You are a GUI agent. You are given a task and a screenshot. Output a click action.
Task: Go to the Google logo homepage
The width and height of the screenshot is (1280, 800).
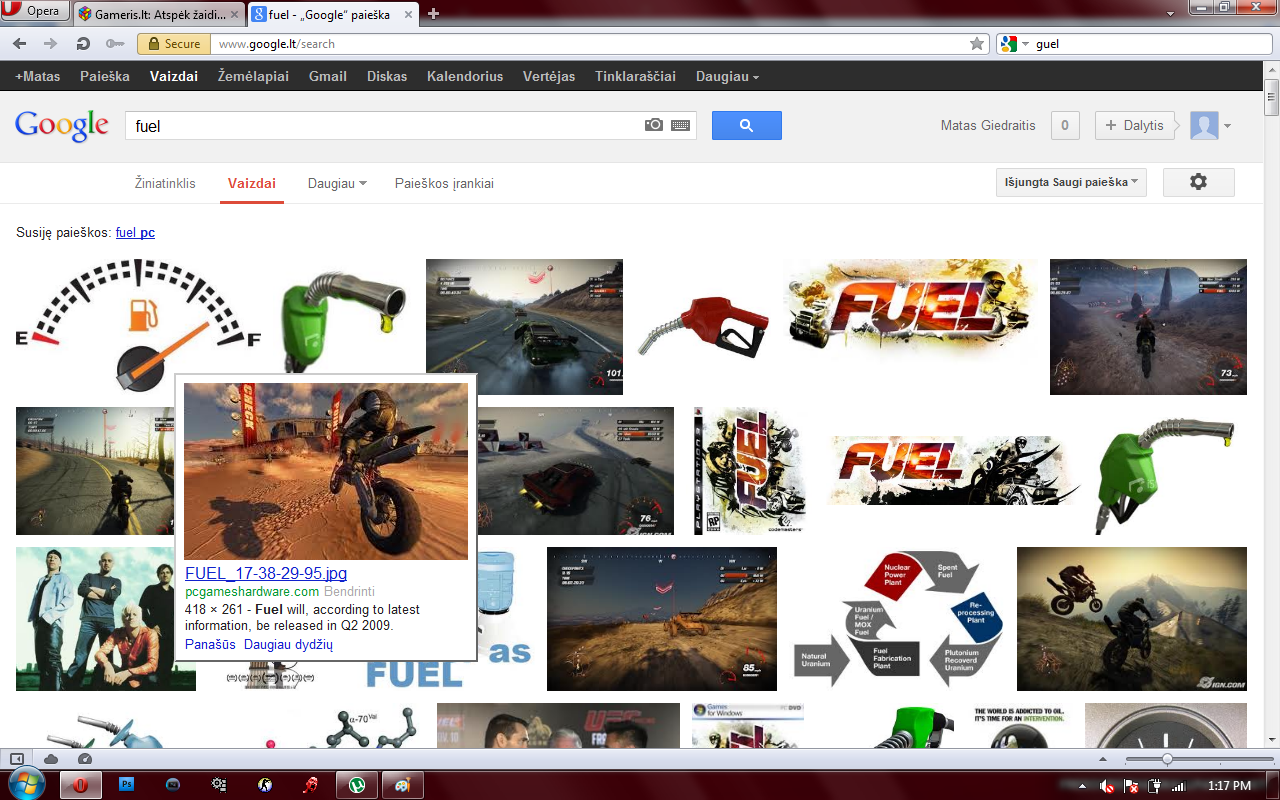click(62, 125)
